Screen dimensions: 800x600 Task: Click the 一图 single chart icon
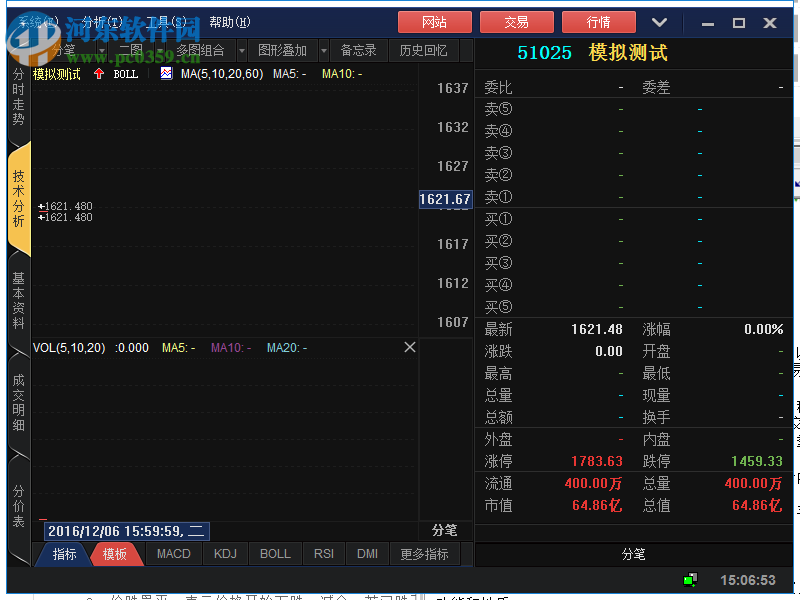[x=131, y=50]
